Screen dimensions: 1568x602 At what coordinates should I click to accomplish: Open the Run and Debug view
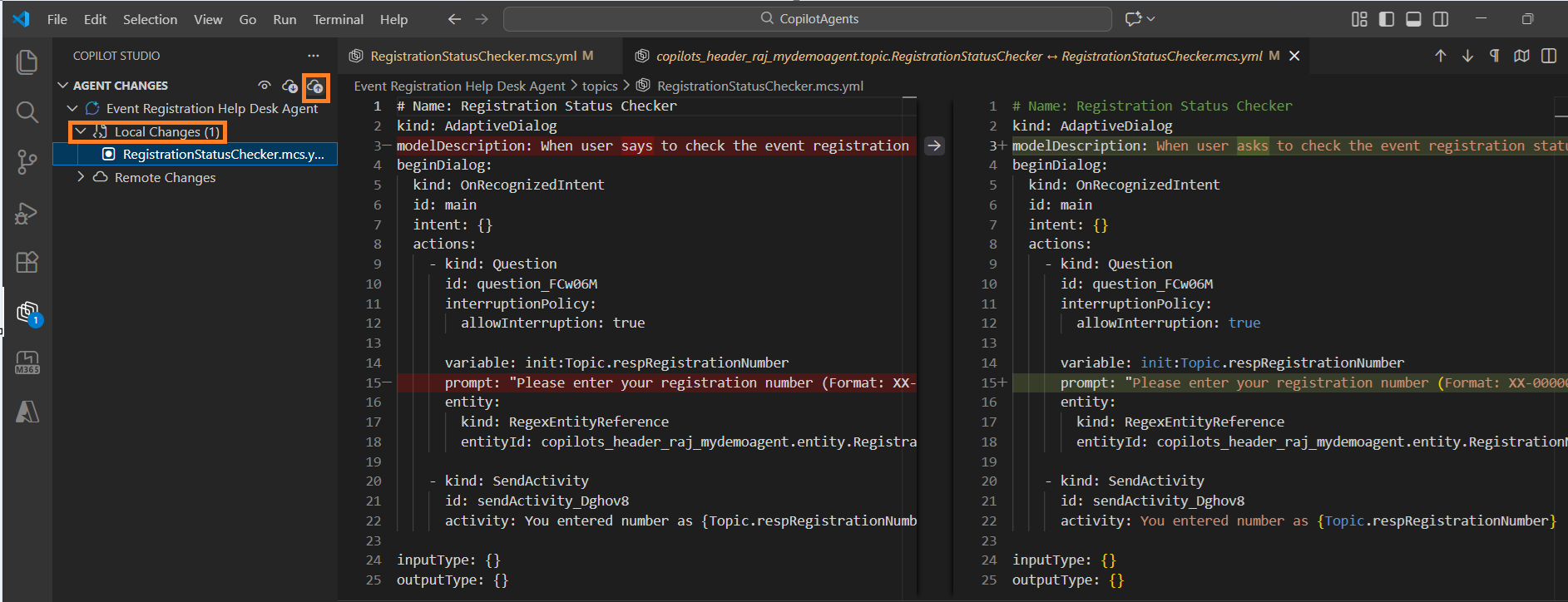(x=27, y=213)
